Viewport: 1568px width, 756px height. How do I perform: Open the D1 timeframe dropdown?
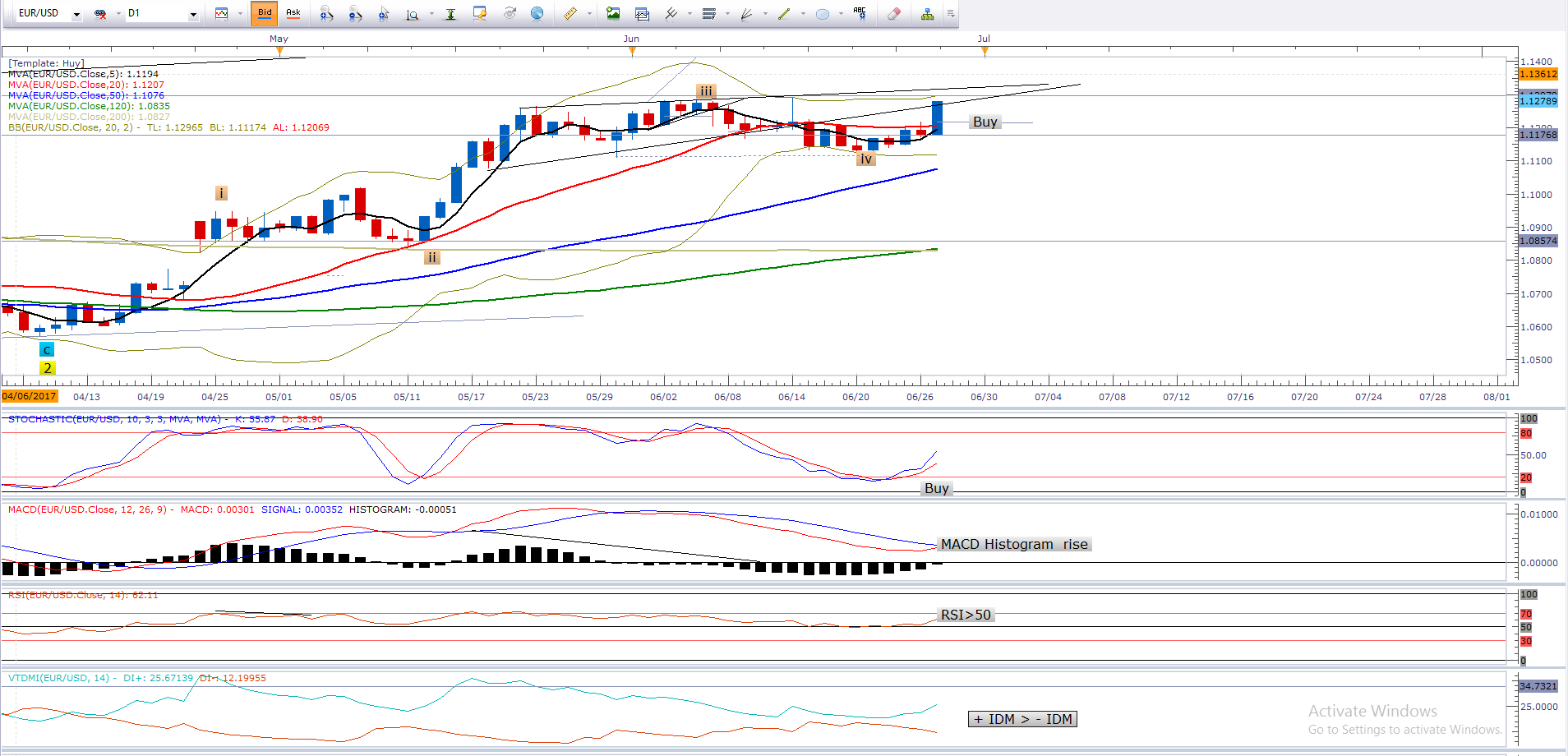[x=193, y=14]
